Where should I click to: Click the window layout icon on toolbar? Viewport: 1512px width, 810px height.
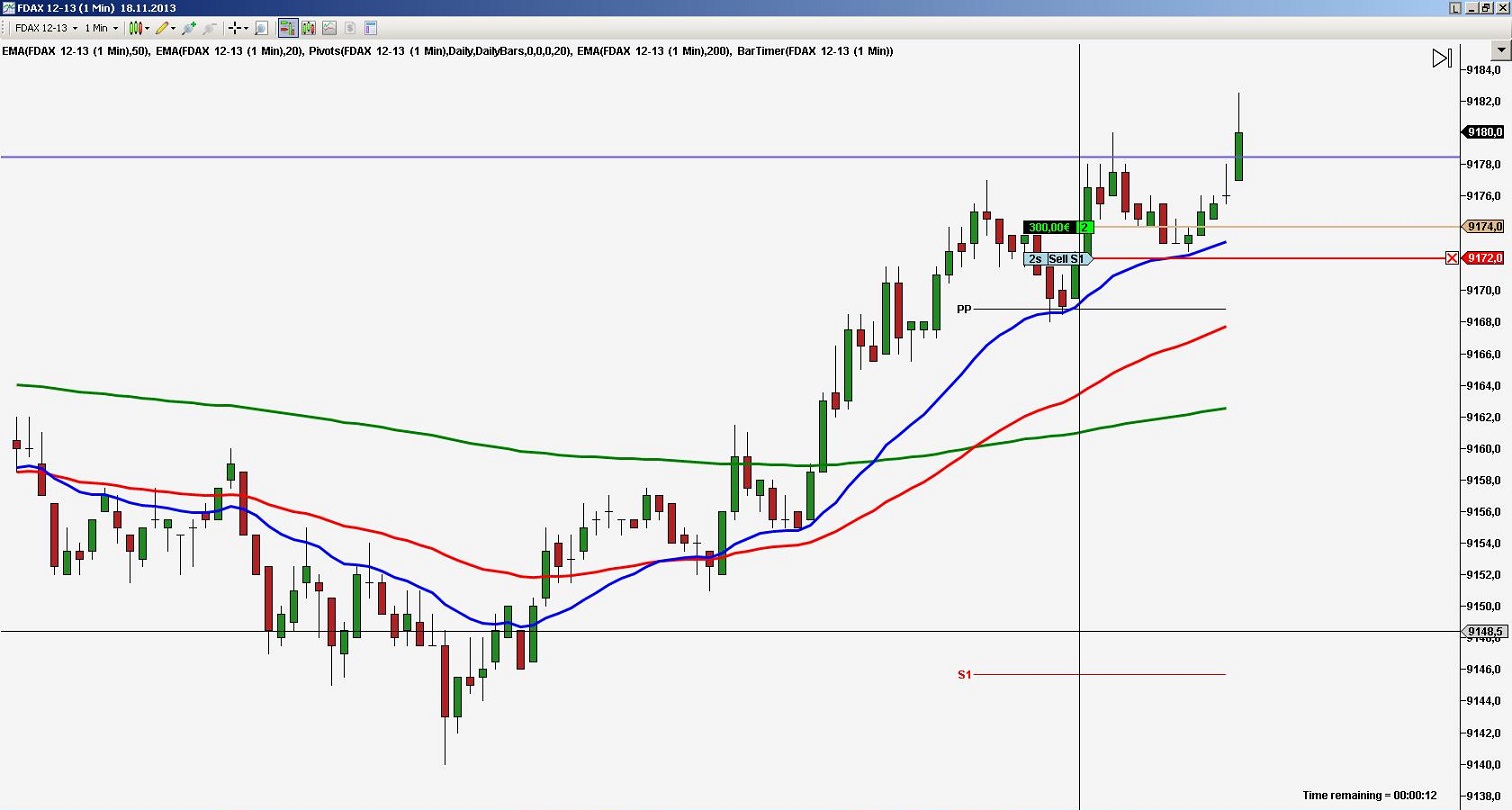coord(372,28)
